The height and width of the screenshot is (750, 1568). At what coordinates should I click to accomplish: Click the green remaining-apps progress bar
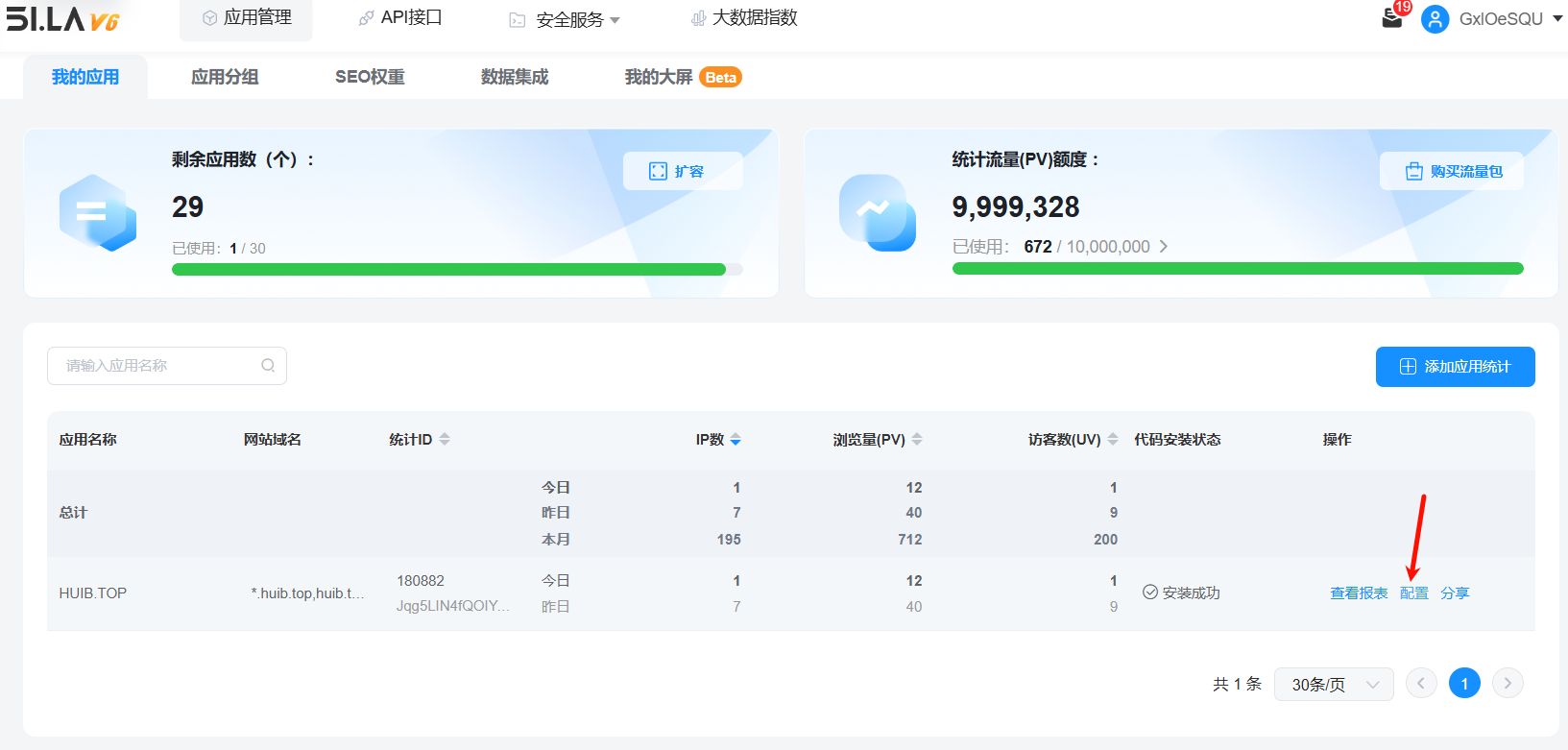(x=448, y=270)
